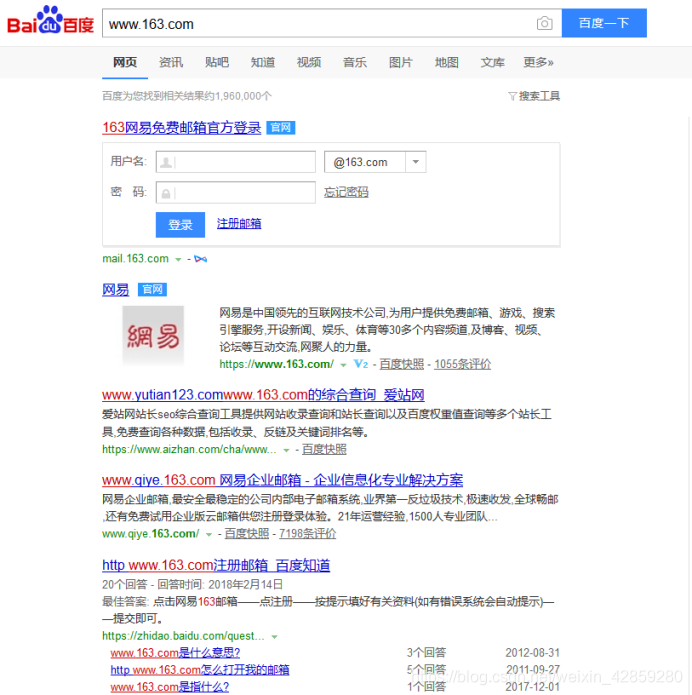Focus the 用户名 input field
This screenshot has width=692, height=695.
click(x=236, y=162)
